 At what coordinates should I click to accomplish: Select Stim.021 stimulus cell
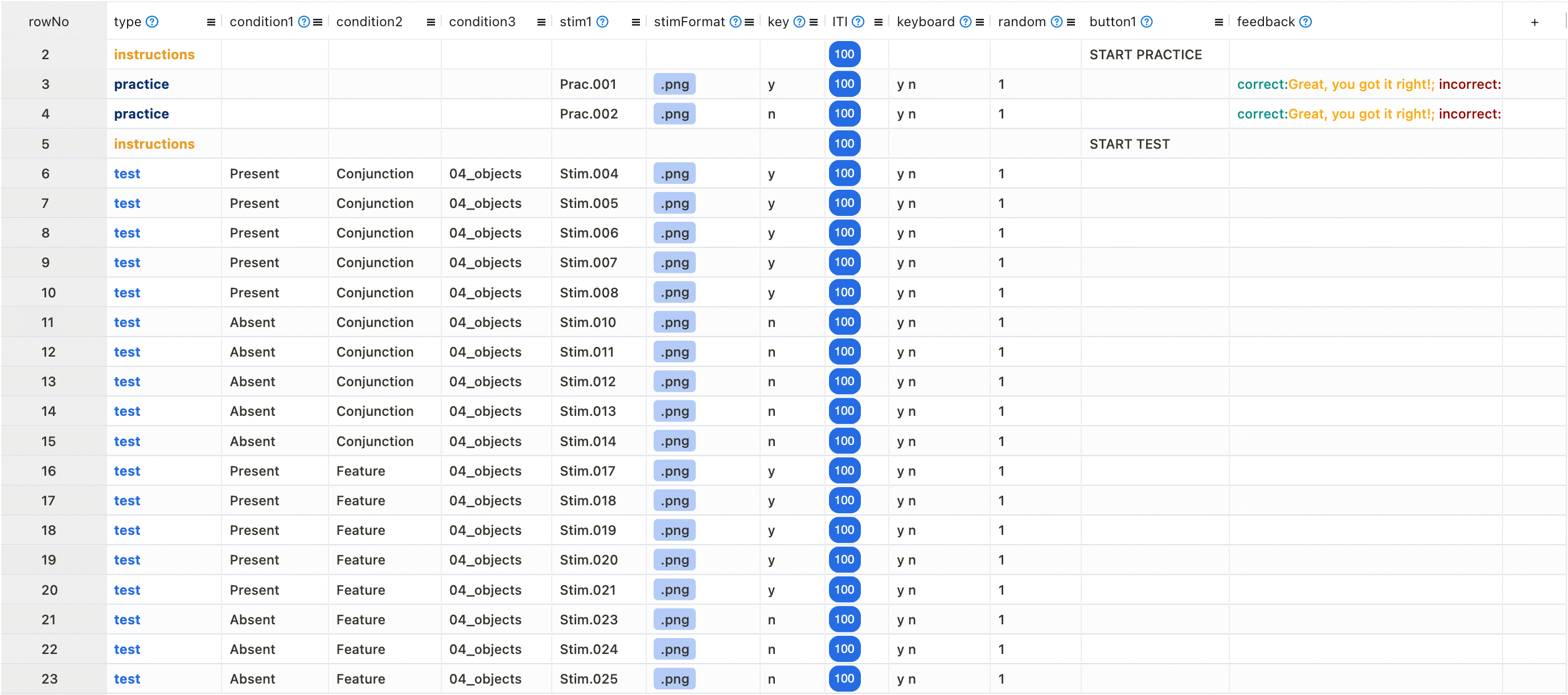[598, 590]
